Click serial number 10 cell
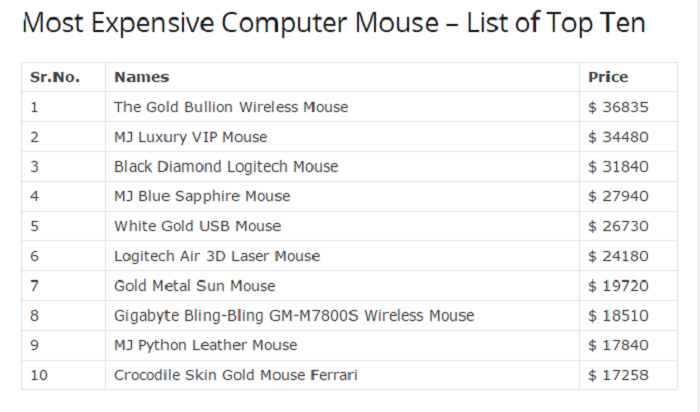 click(x=39, y=375)
